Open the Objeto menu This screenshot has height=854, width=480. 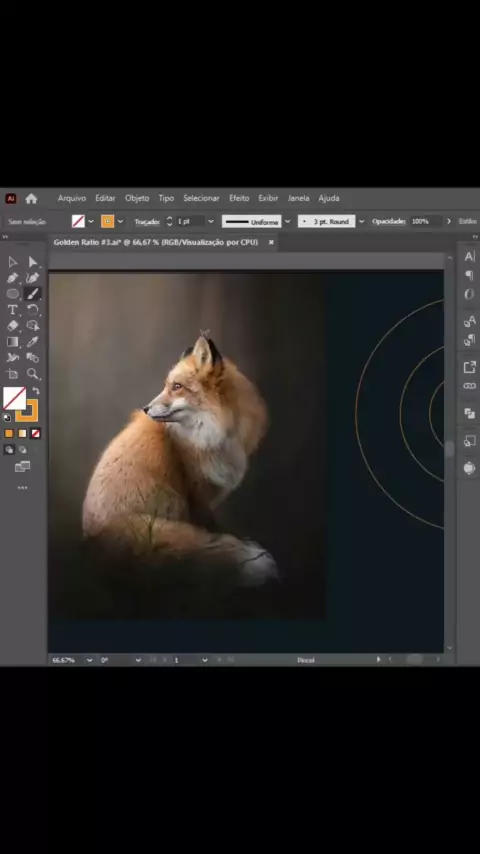click(137, 198)
